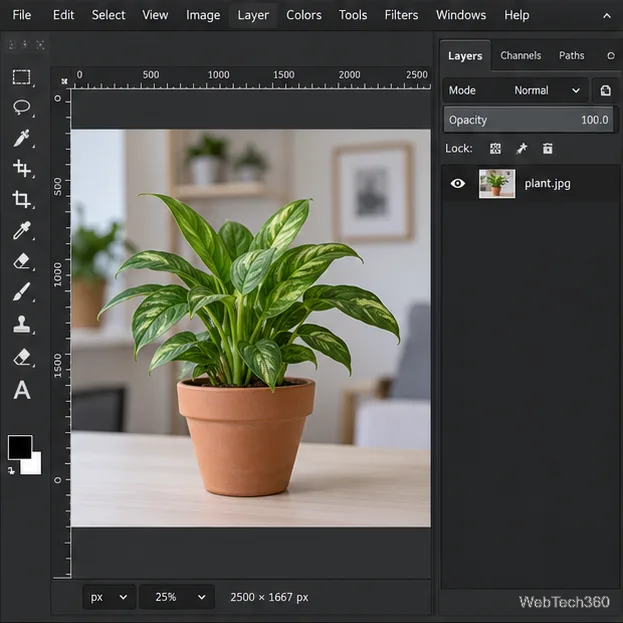Switch to the Paths tab
The width and height of the screenshot is (623, 623).
pos(571,55)
